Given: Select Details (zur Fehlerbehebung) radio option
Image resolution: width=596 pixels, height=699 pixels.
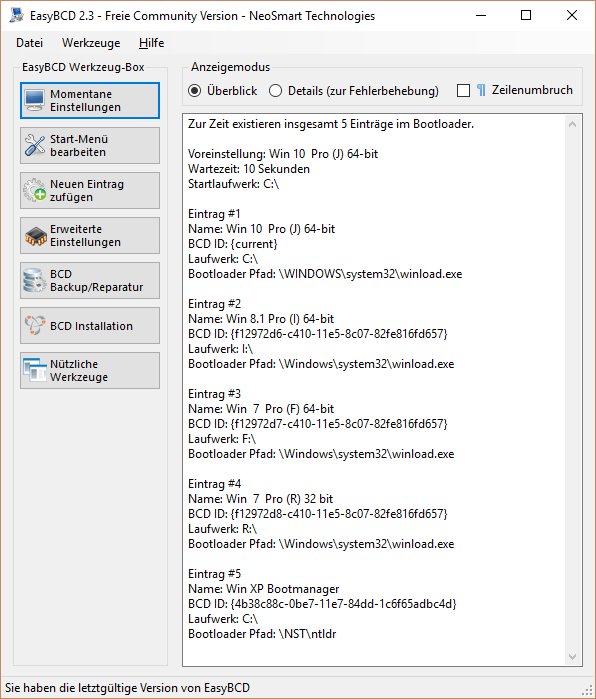Looking at the screenshot, I should point(275,91).
